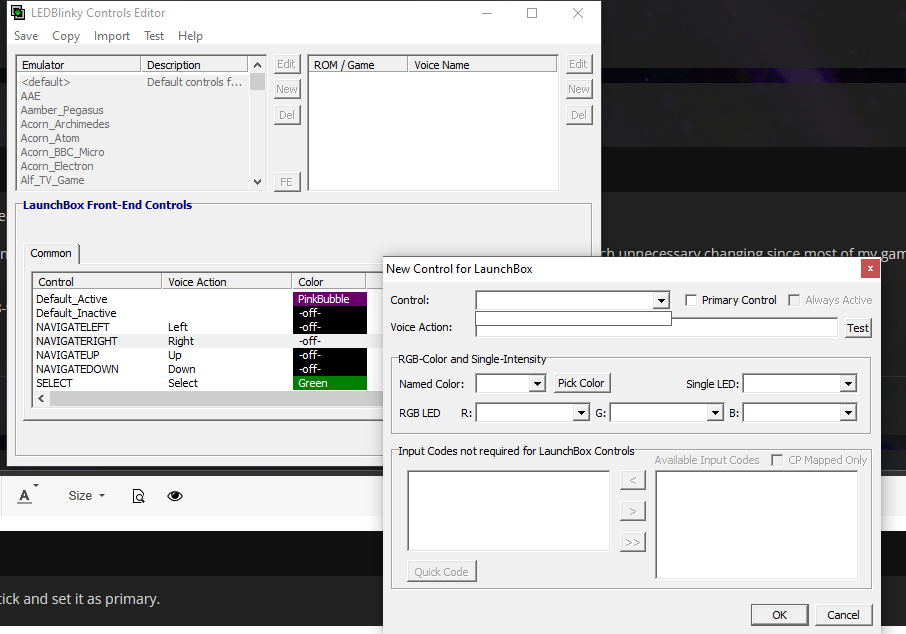Click the font color icon in editor toolbar
The height and width of the screenshot is (634, 906).
coord(24,495)
